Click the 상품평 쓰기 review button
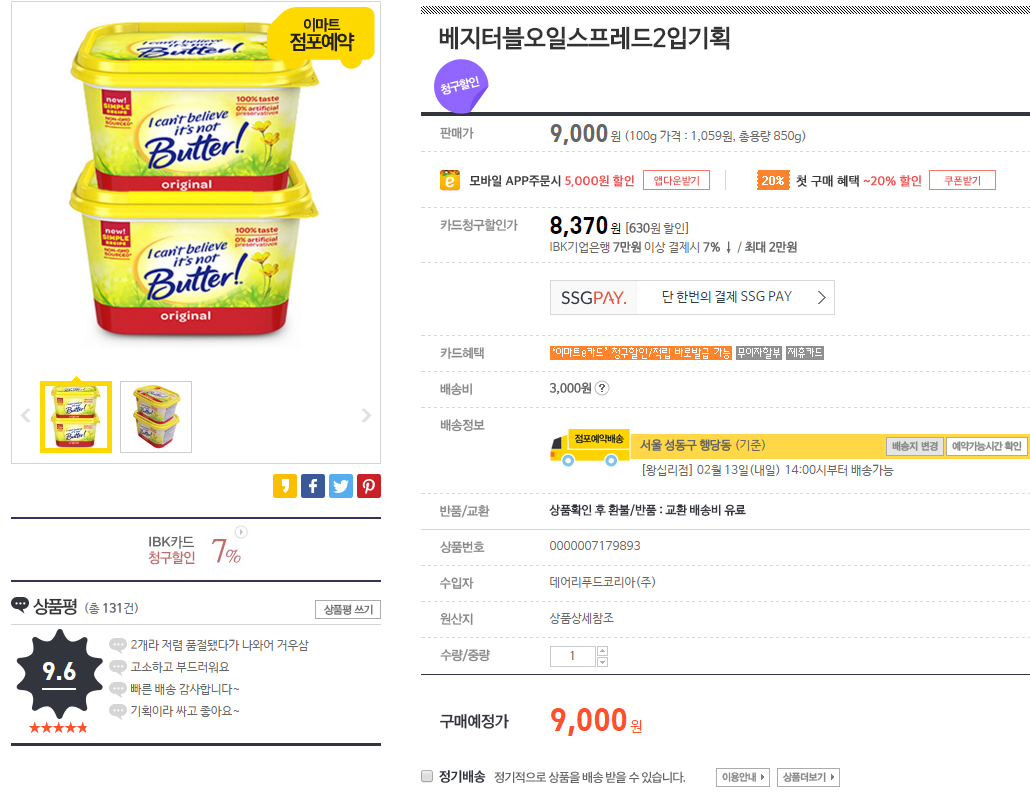The height and width of the screenshot is (794, 1030). [x=347, y=609]
